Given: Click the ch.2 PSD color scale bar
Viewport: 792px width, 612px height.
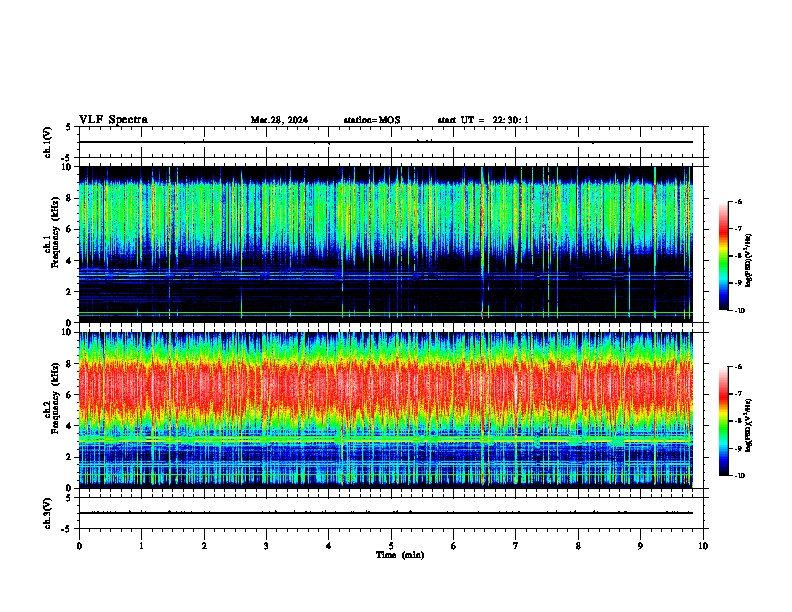Looking at the screenshot, I should [x=723, y=422].
